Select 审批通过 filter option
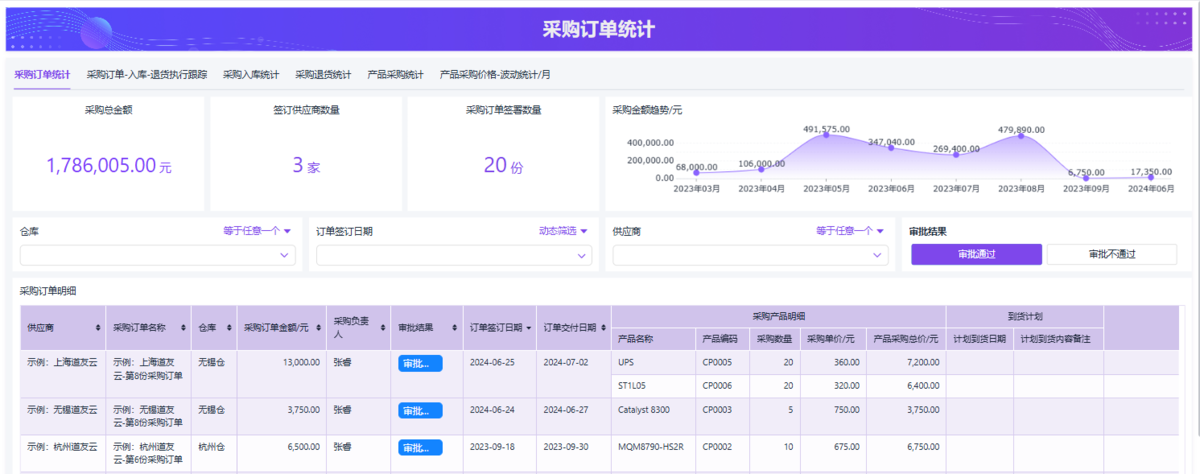The height and width of the screenshot is (474, 1200). click(976, 254)
